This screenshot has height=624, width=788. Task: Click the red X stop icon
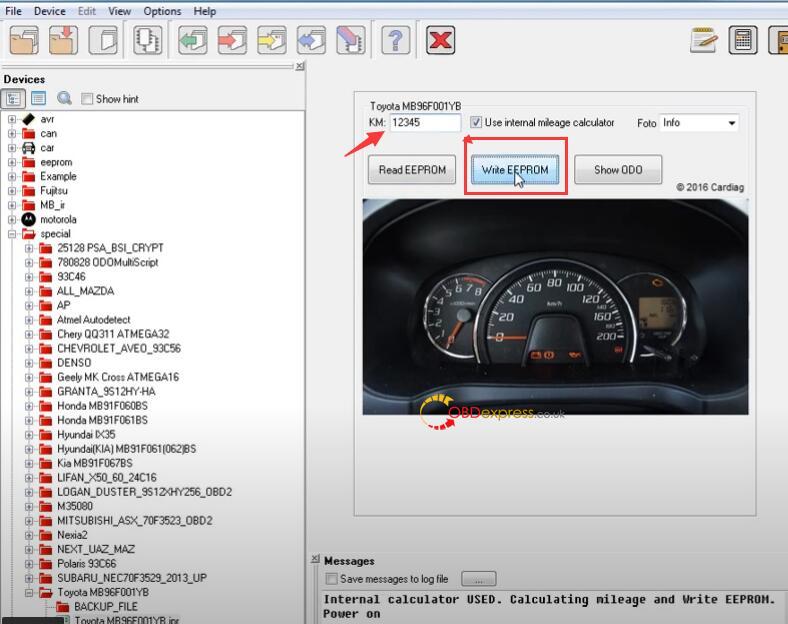(440, 40)
